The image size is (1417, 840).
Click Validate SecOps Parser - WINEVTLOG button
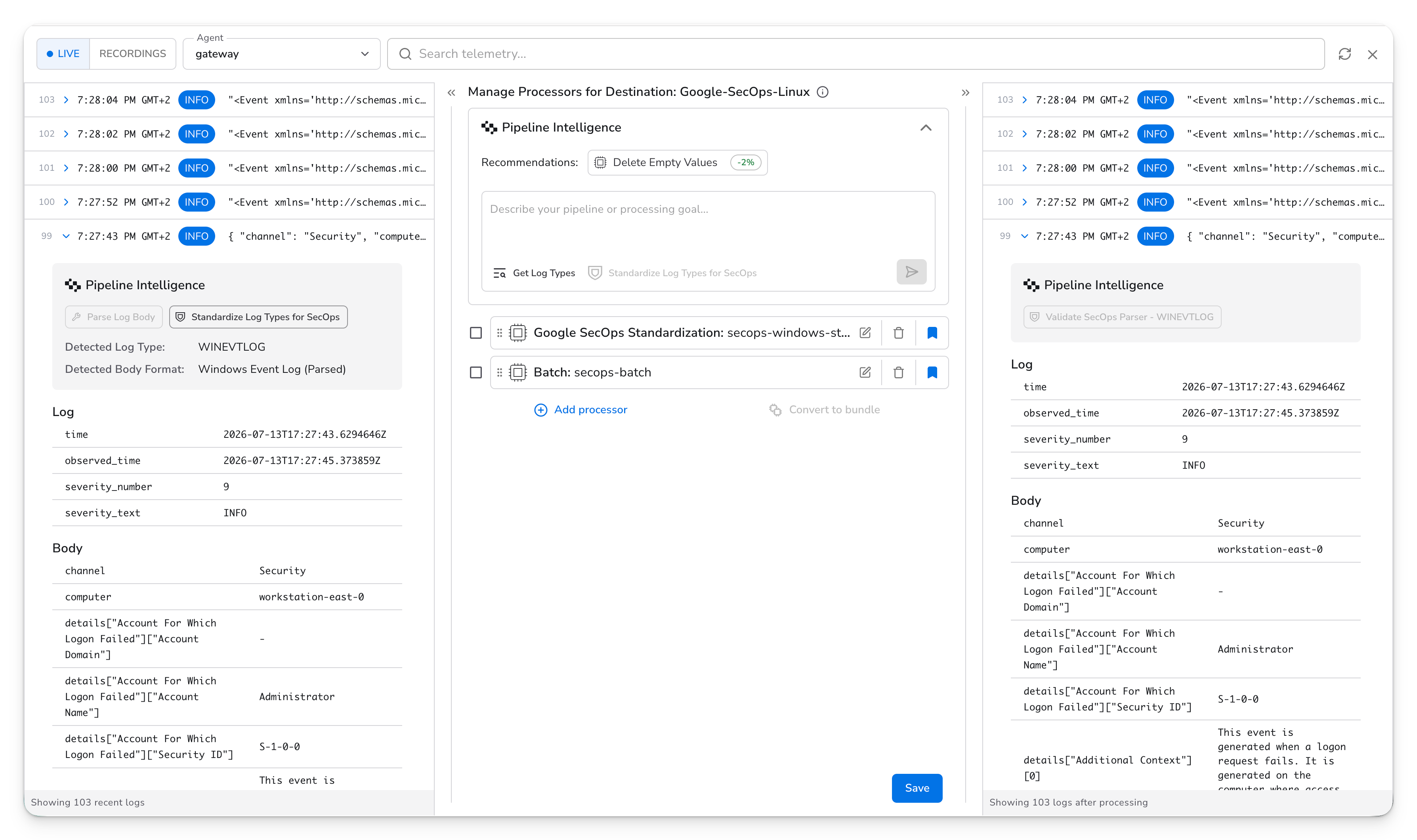pos(1122,317)
